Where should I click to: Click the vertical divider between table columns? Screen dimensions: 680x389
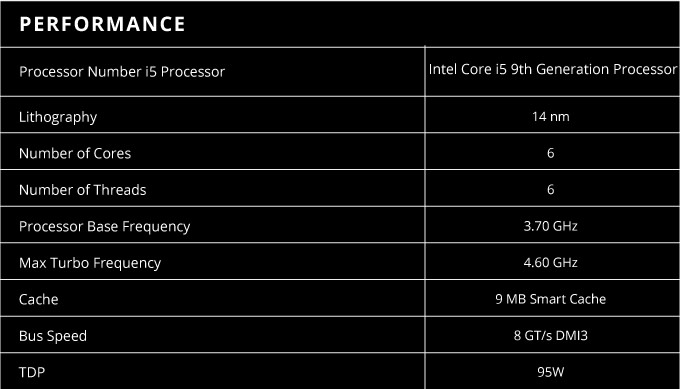[425, 217]
